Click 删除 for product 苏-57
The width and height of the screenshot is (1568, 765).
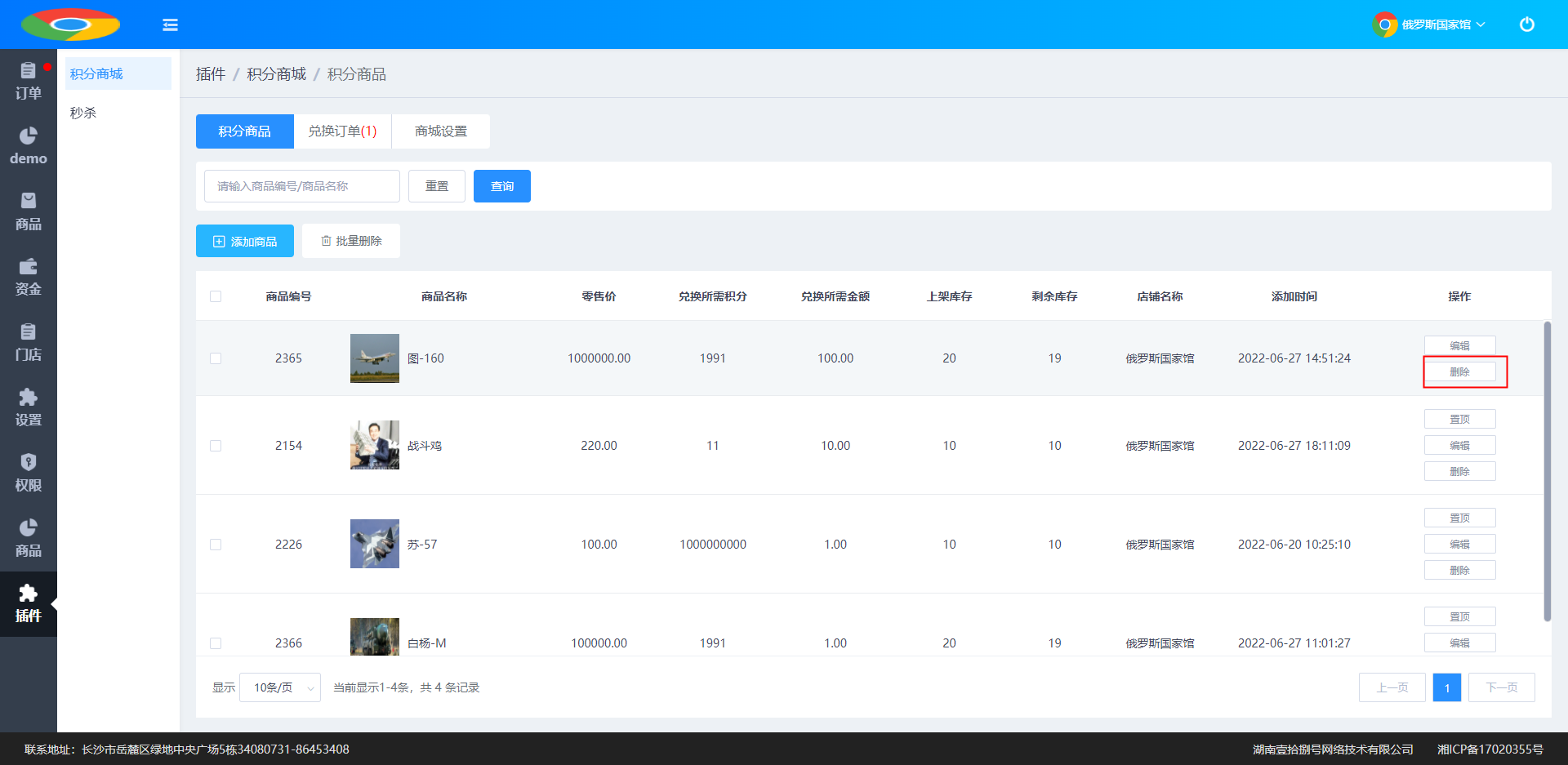click(1460, 570)
